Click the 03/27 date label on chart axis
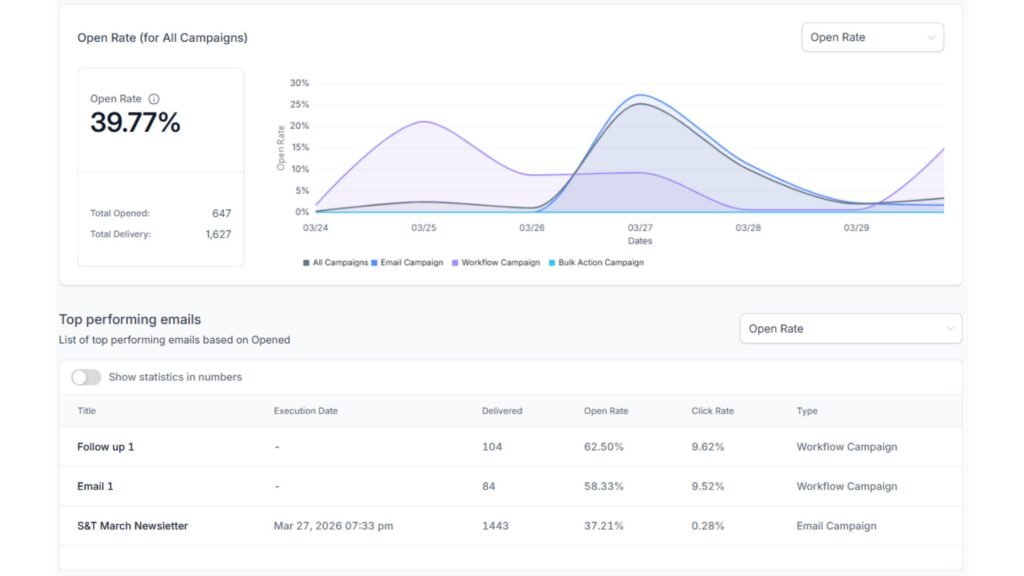 click(x=639, y=227)
